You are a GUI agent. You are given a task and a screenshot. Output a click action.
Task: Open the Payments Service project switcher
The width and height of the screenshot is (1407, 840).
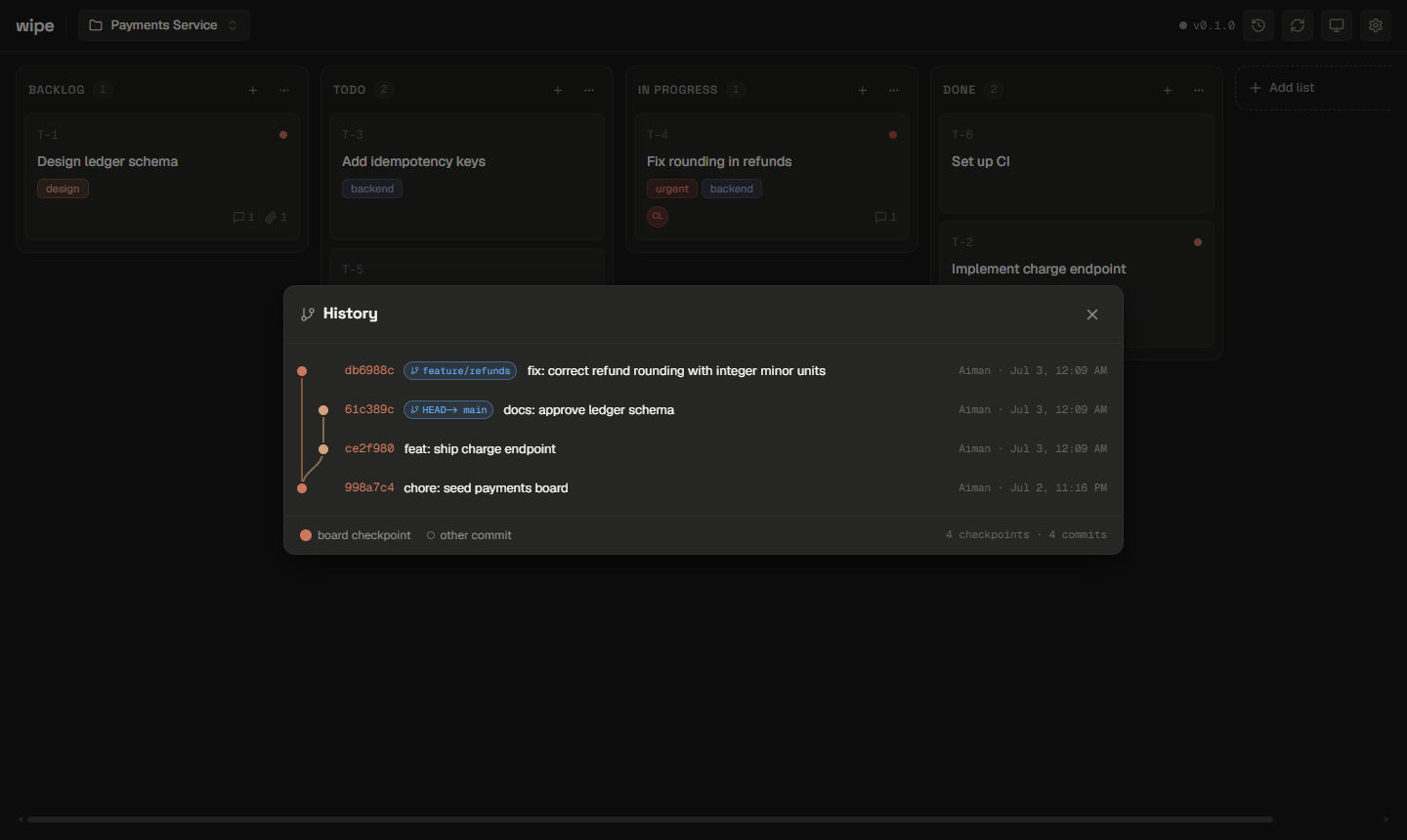point(164,25)
